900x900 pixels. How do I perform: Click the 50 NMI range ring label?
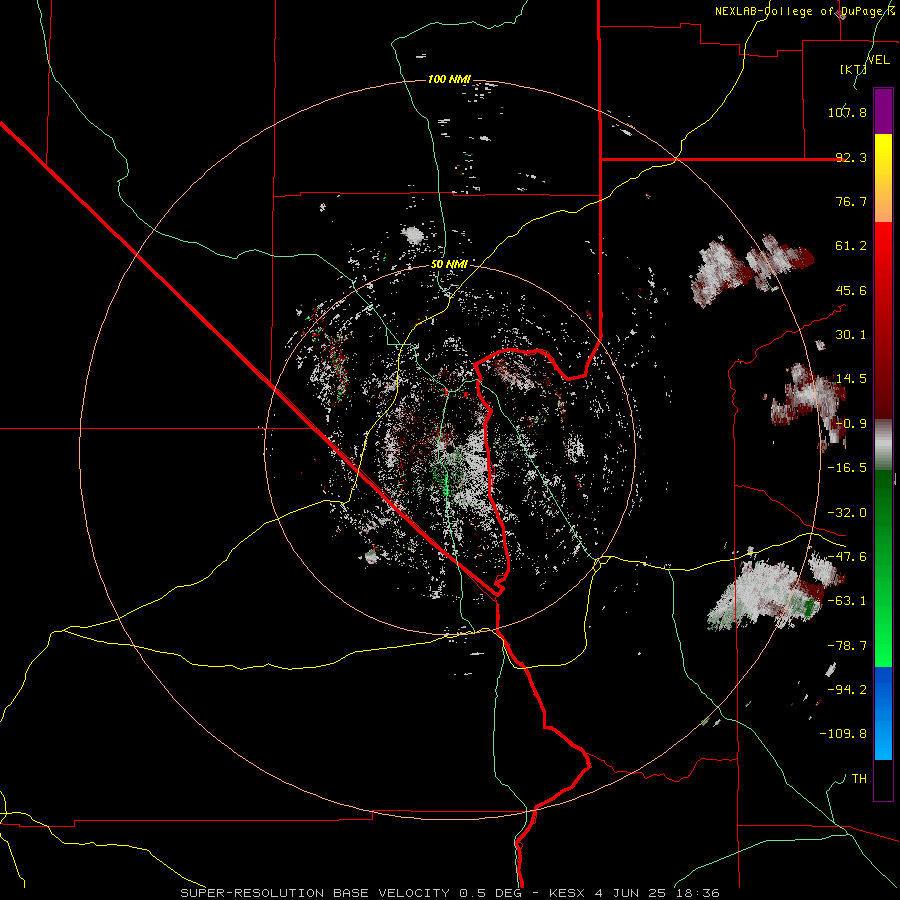[449, 264]
